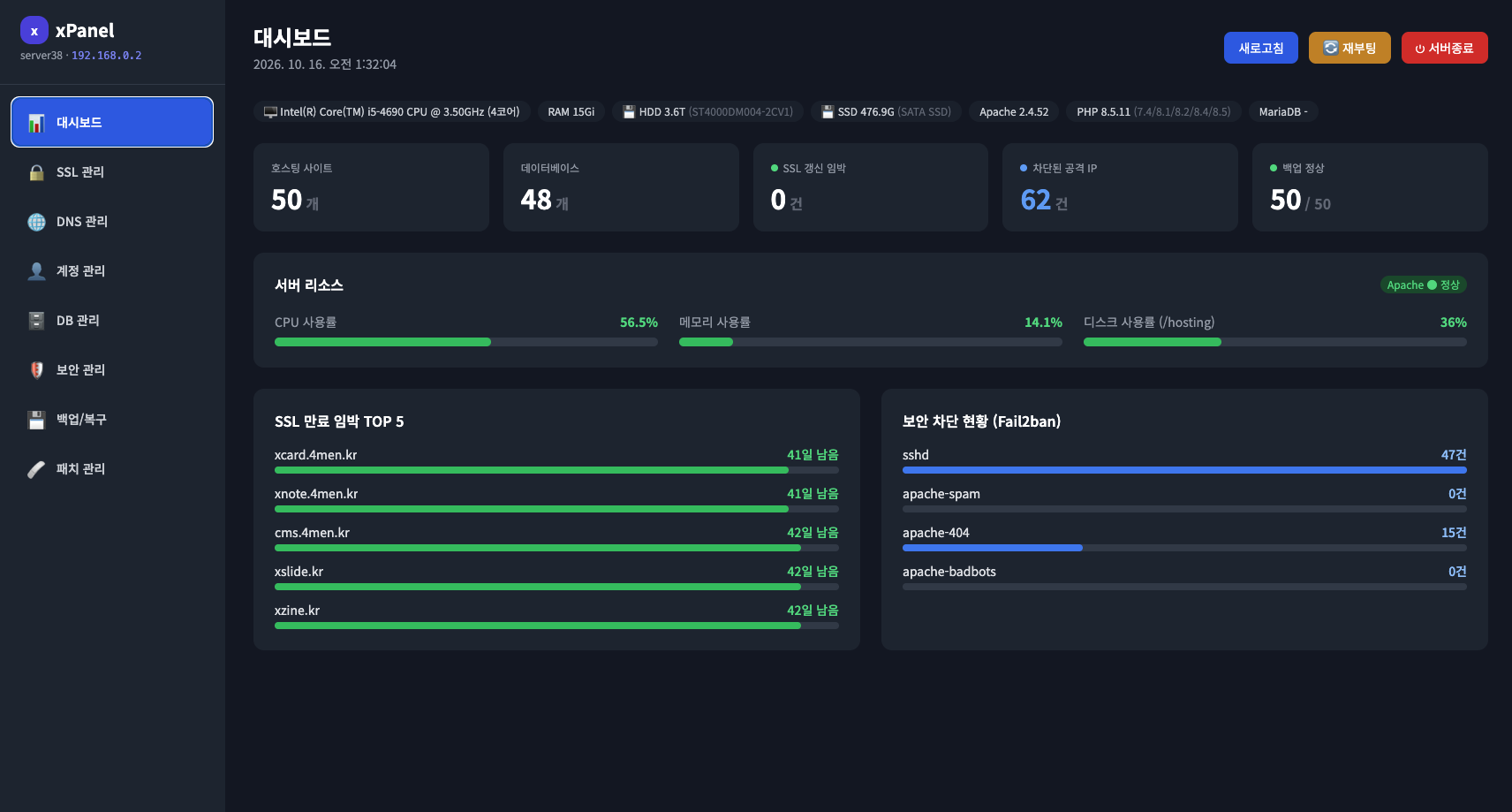Navigate to 백업/복구

point(112,419)
